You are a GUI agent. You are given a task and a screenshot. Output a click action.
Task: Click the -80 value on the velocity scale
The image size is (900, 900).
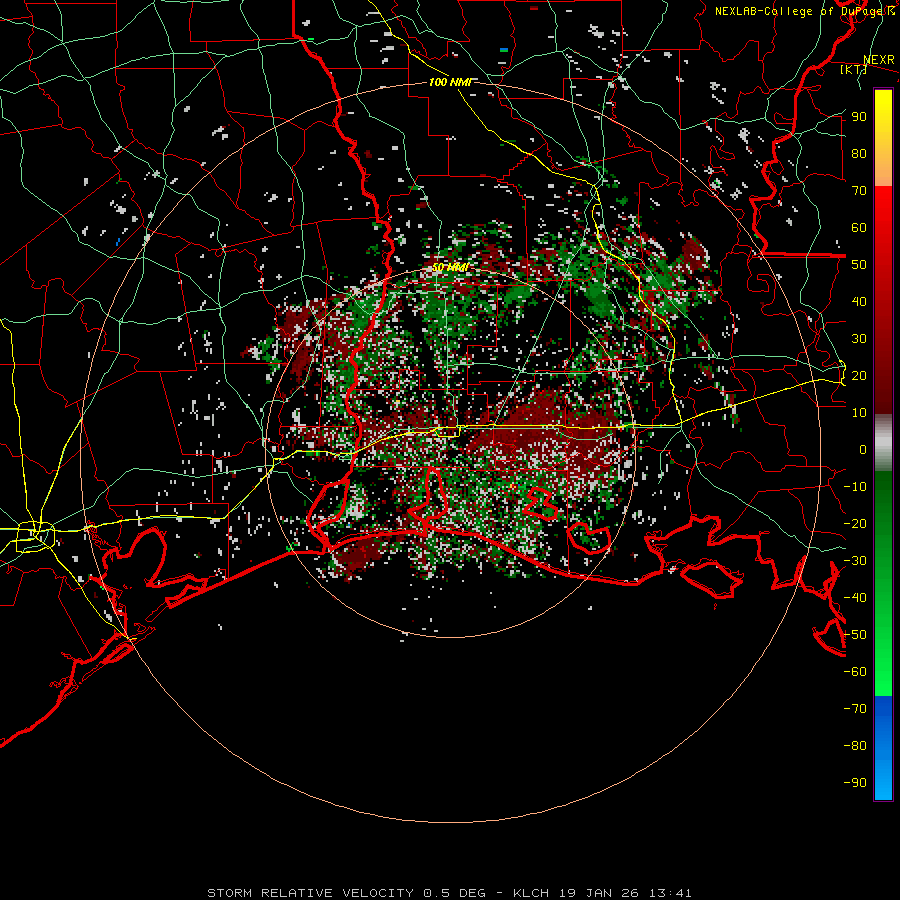855,746
